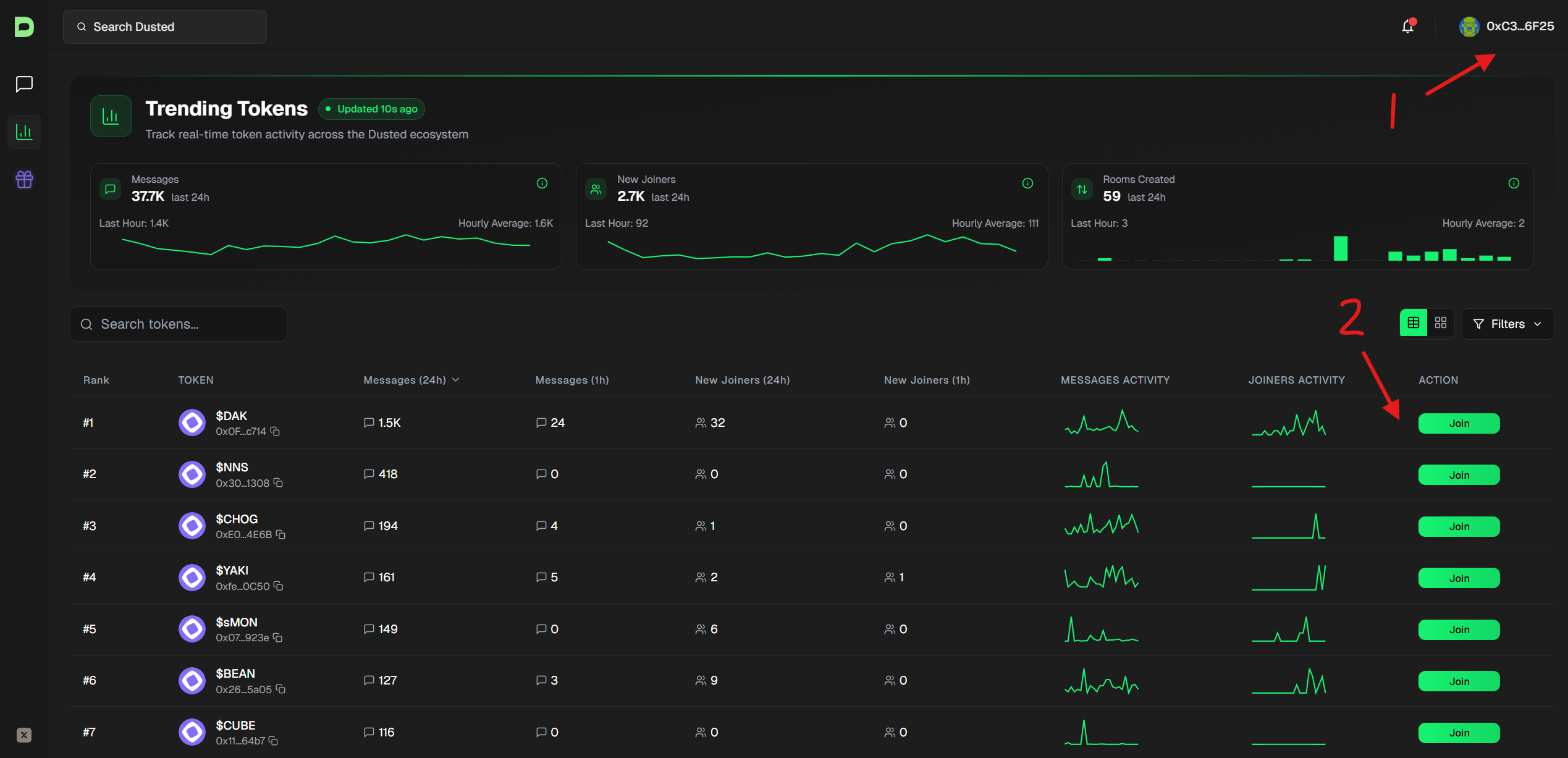Copy the $NNS token address
Viewport: 1568px width, 758px height.
click(x=278, y=482)
